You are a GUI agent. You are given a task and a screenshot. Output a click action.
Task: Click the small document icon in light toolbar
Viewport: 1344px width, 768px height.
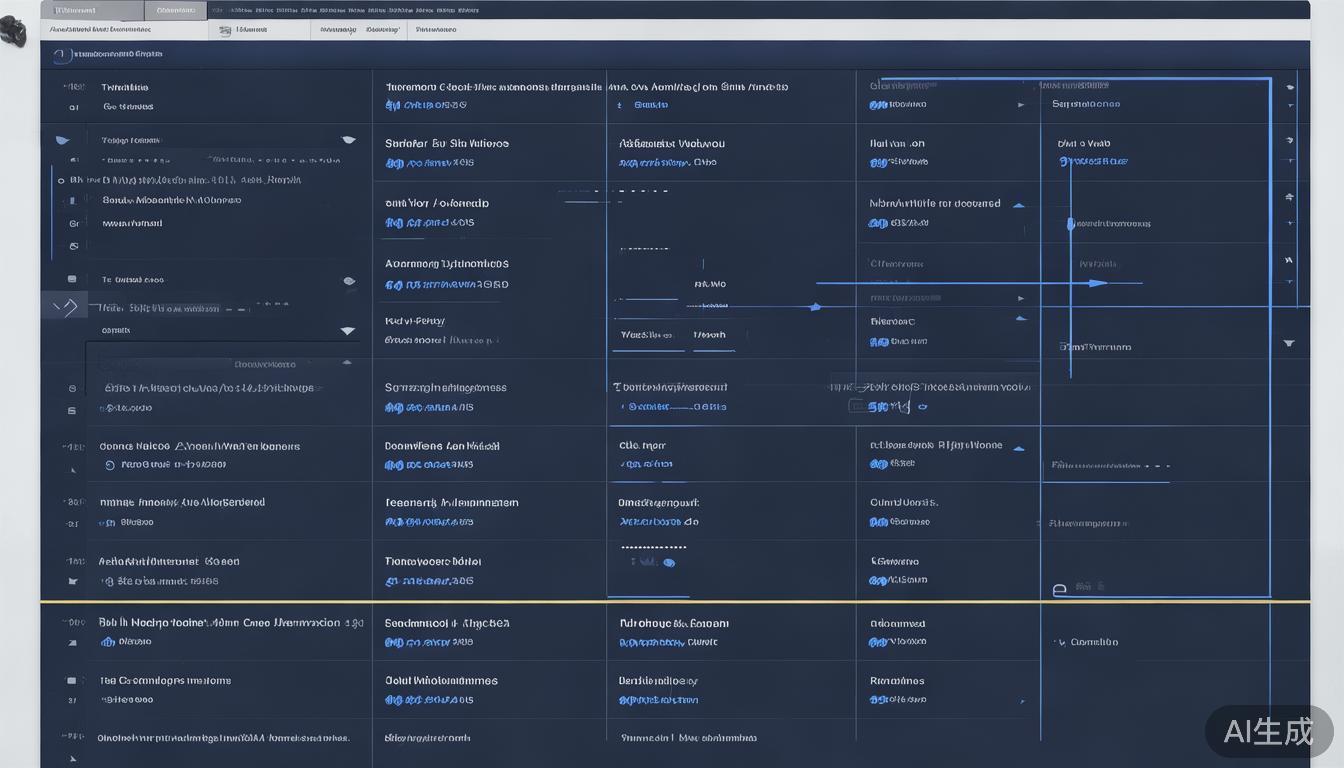[x=225, y=31]
